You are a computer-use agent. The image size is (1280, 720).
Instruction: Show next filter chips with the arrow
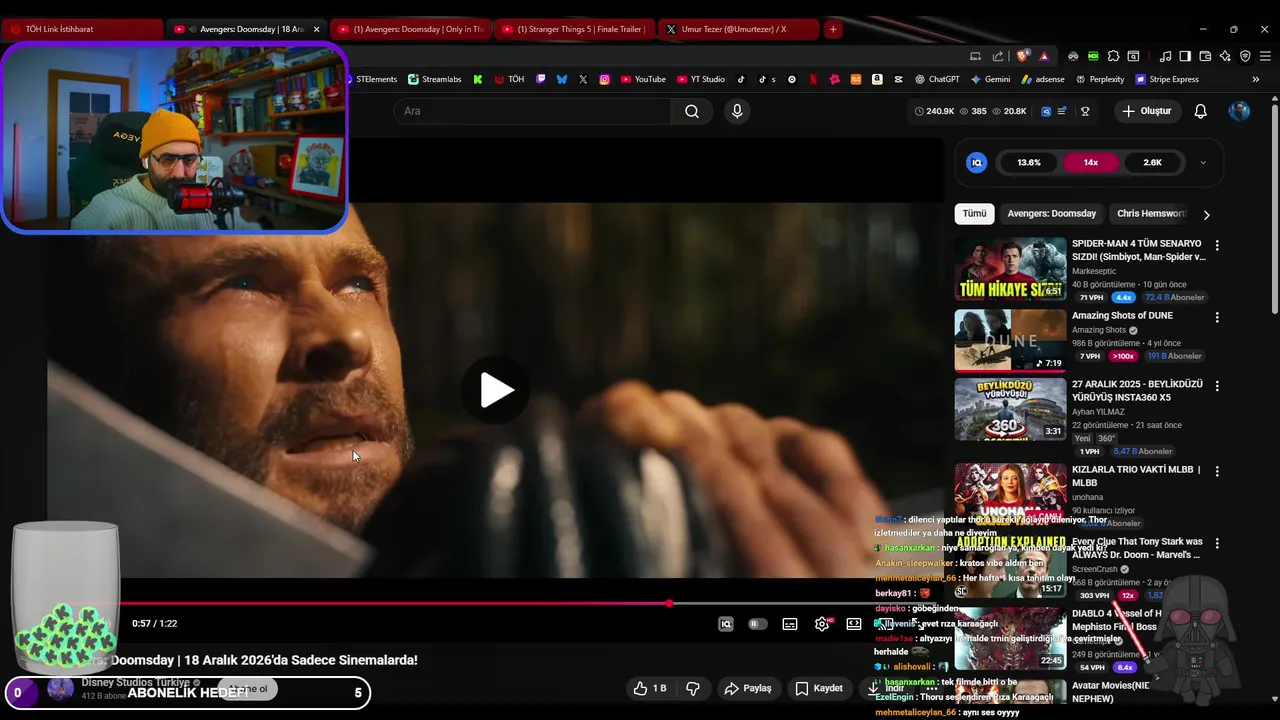pyautogui.click(x=1206, y=214)
